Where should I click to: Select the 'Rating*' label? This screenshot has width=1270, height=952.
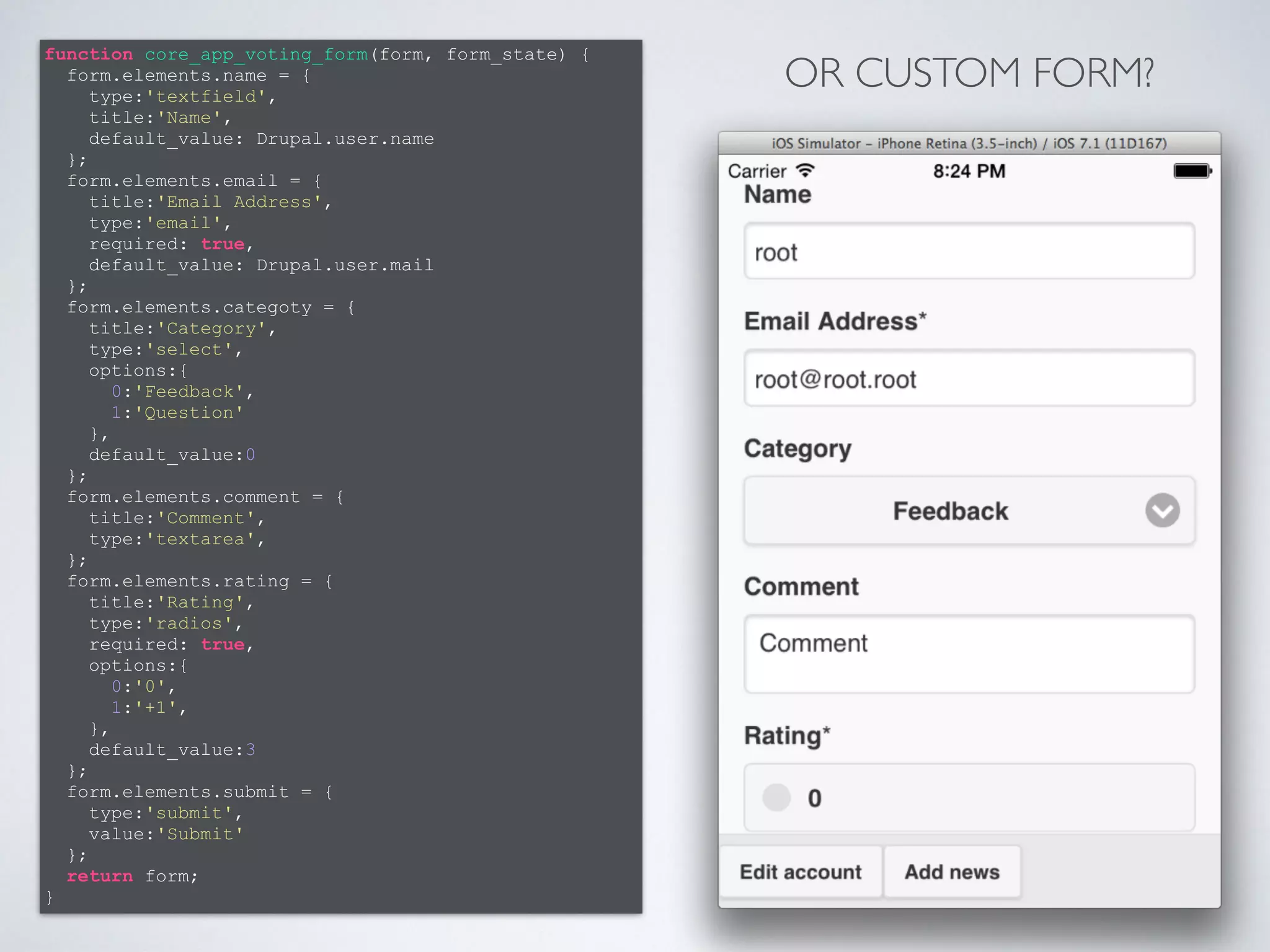click(x=787, y=736)
